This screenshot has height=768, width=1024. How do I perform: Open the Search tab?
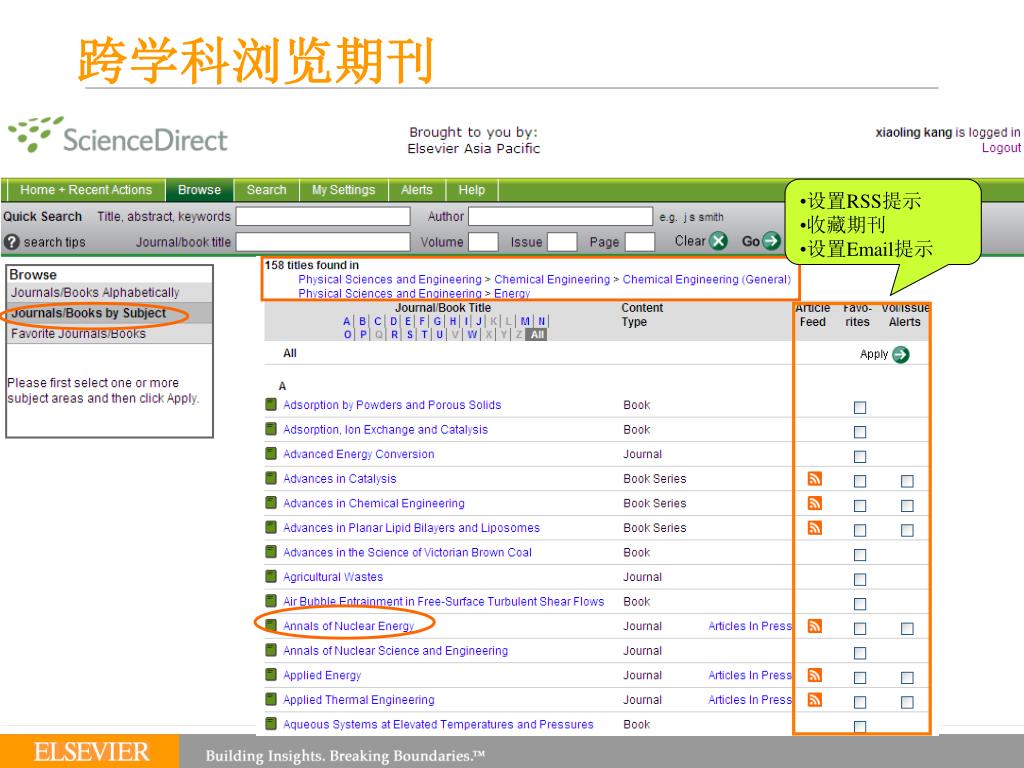[x=266, y=190]
